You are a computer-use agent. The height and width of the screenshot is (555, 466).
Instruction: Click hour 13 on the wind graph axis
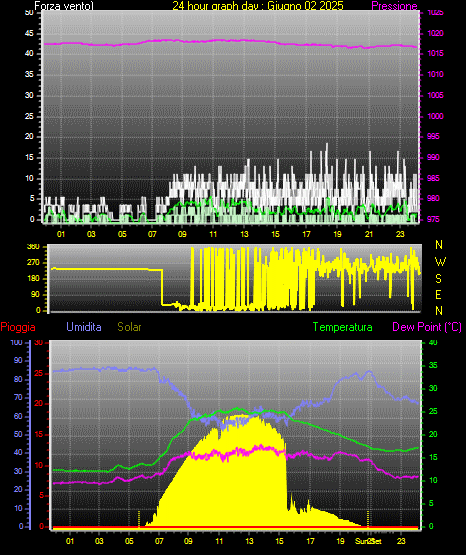(244, 234)
